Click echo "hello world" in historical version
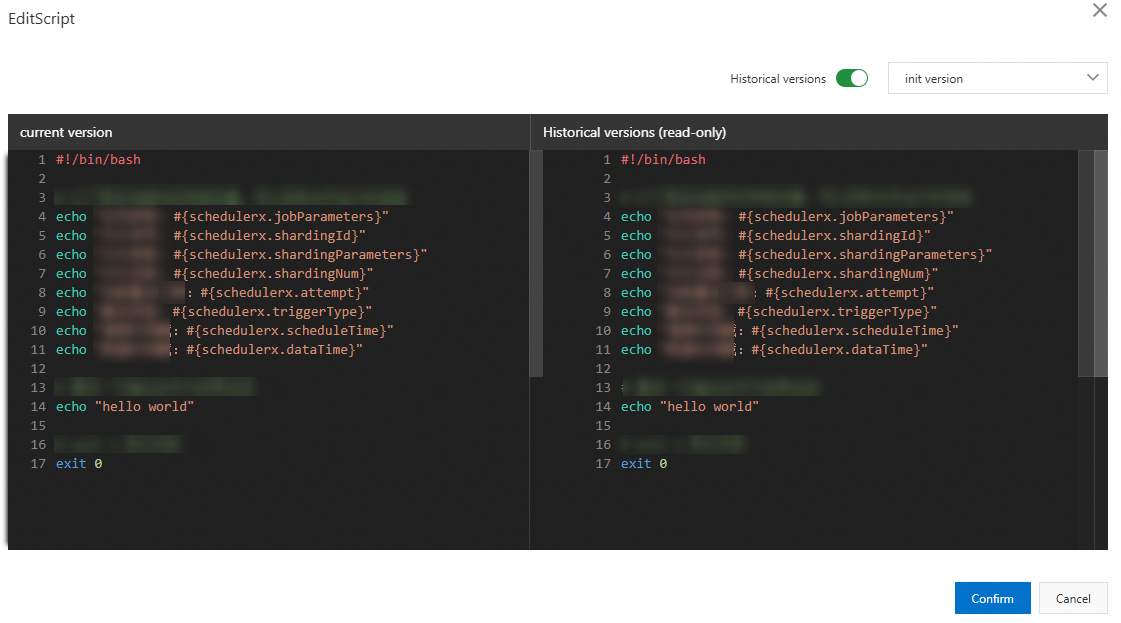This screenshot has height=623, width=1121. (x=690, y=406)
